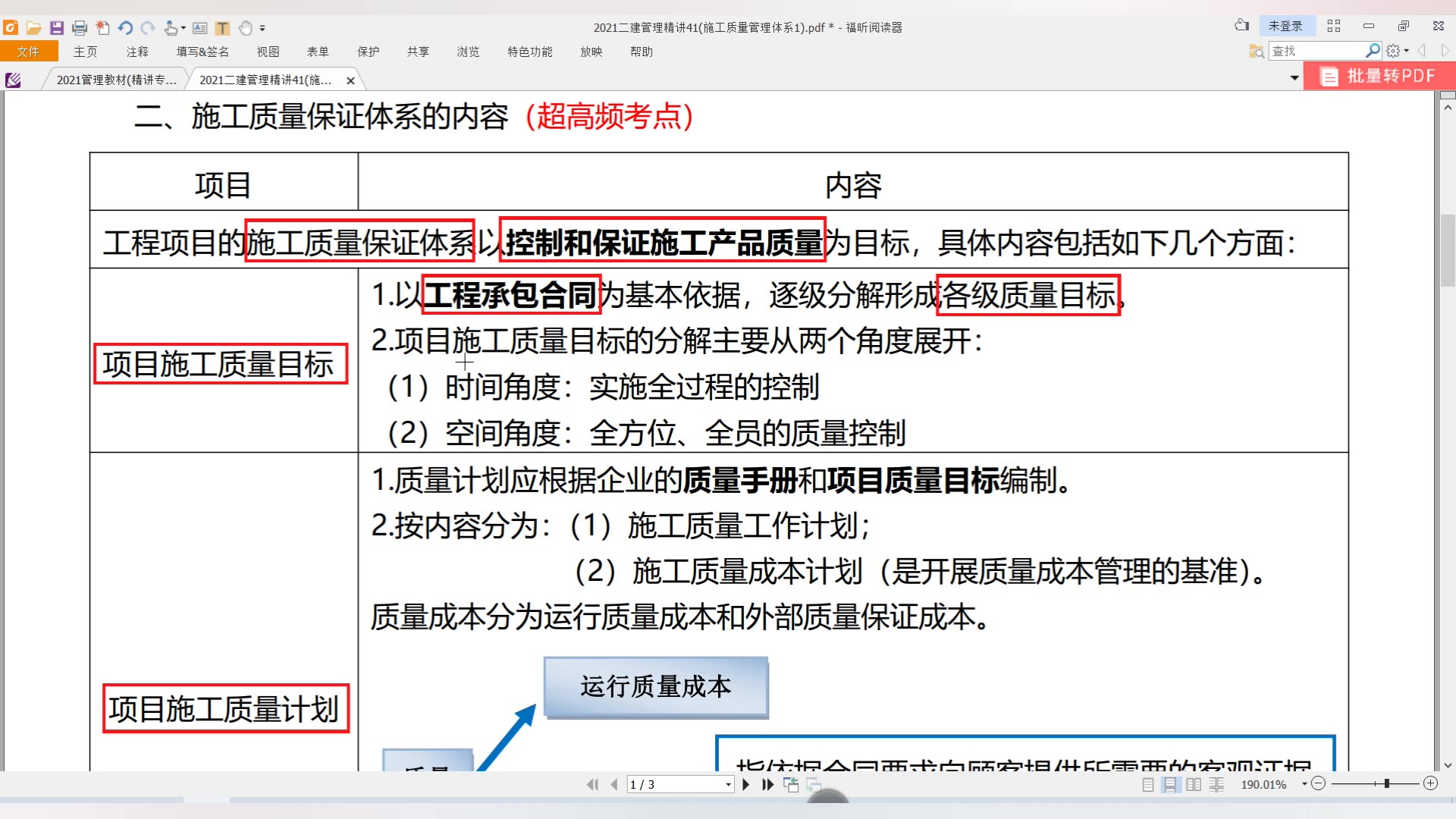Viewport: 1456px width, 819px height.
Task: Click the zoom slider handle
Action: click(1386, 783)
